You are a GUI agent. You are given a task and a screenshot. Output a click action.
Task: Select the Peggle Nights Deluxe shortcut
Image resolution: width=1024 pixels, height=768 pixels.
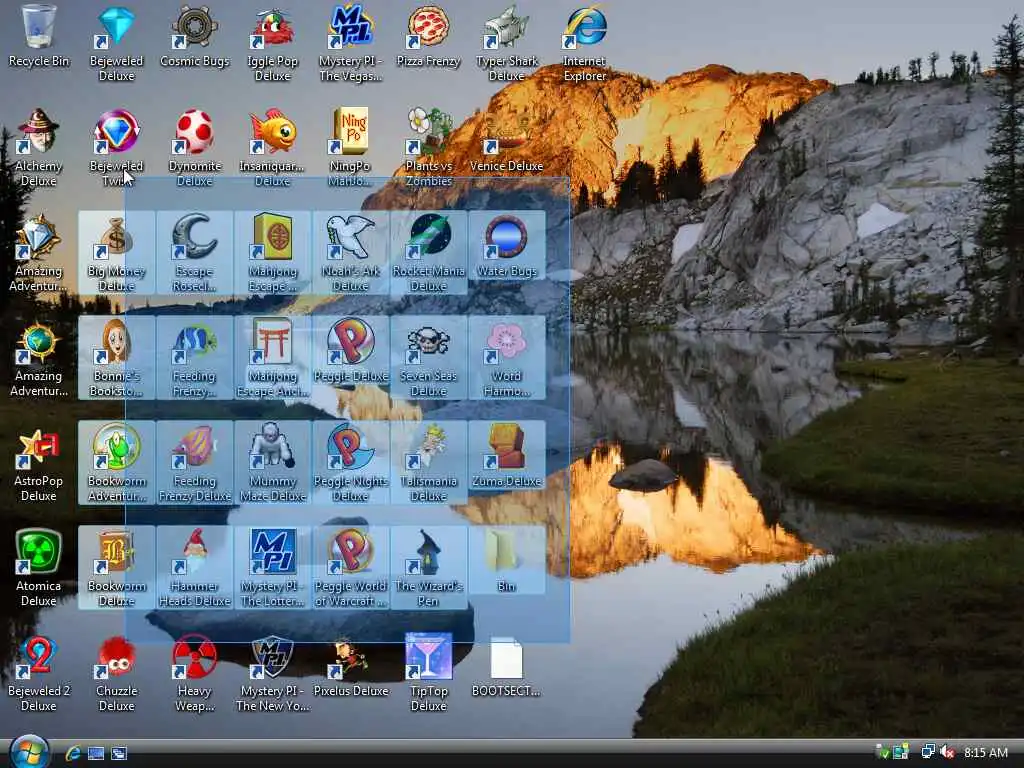pos(350,462)
